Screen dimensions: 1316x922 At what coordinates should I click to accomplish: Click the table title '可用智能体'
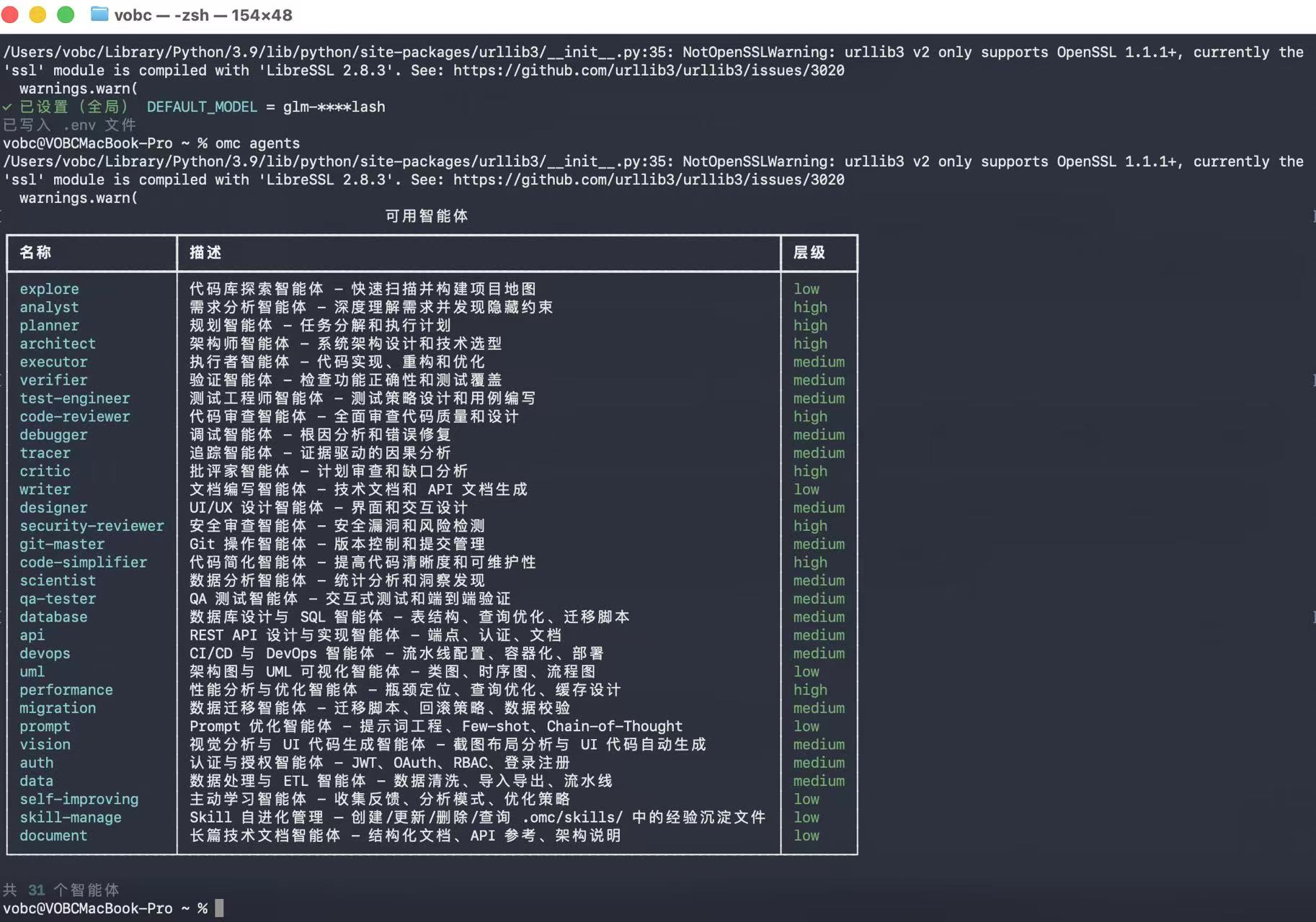click(x=427, y=216)
